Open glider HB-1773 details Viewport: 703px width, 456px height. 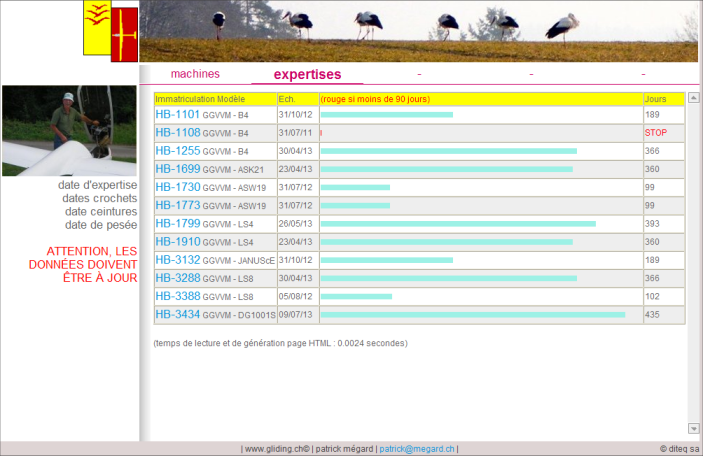coord(178,205)
